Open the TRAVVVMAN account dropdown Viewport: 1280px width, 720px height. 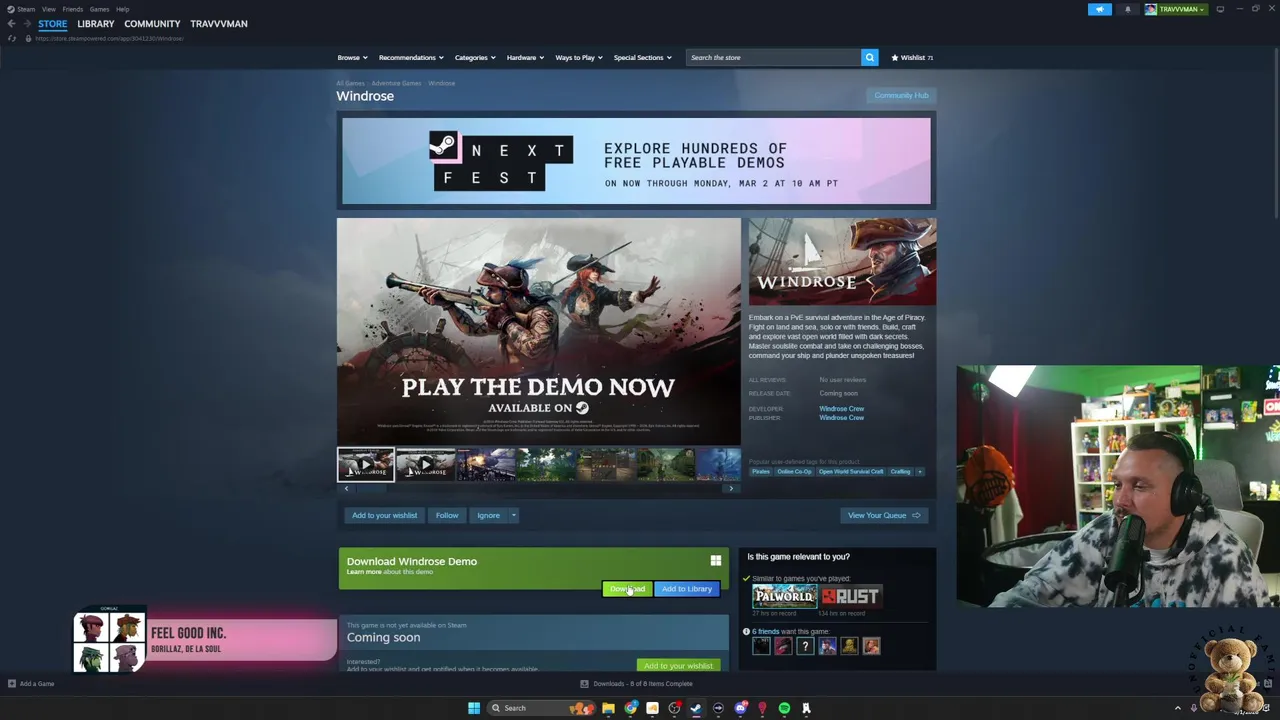[1176, 9]
